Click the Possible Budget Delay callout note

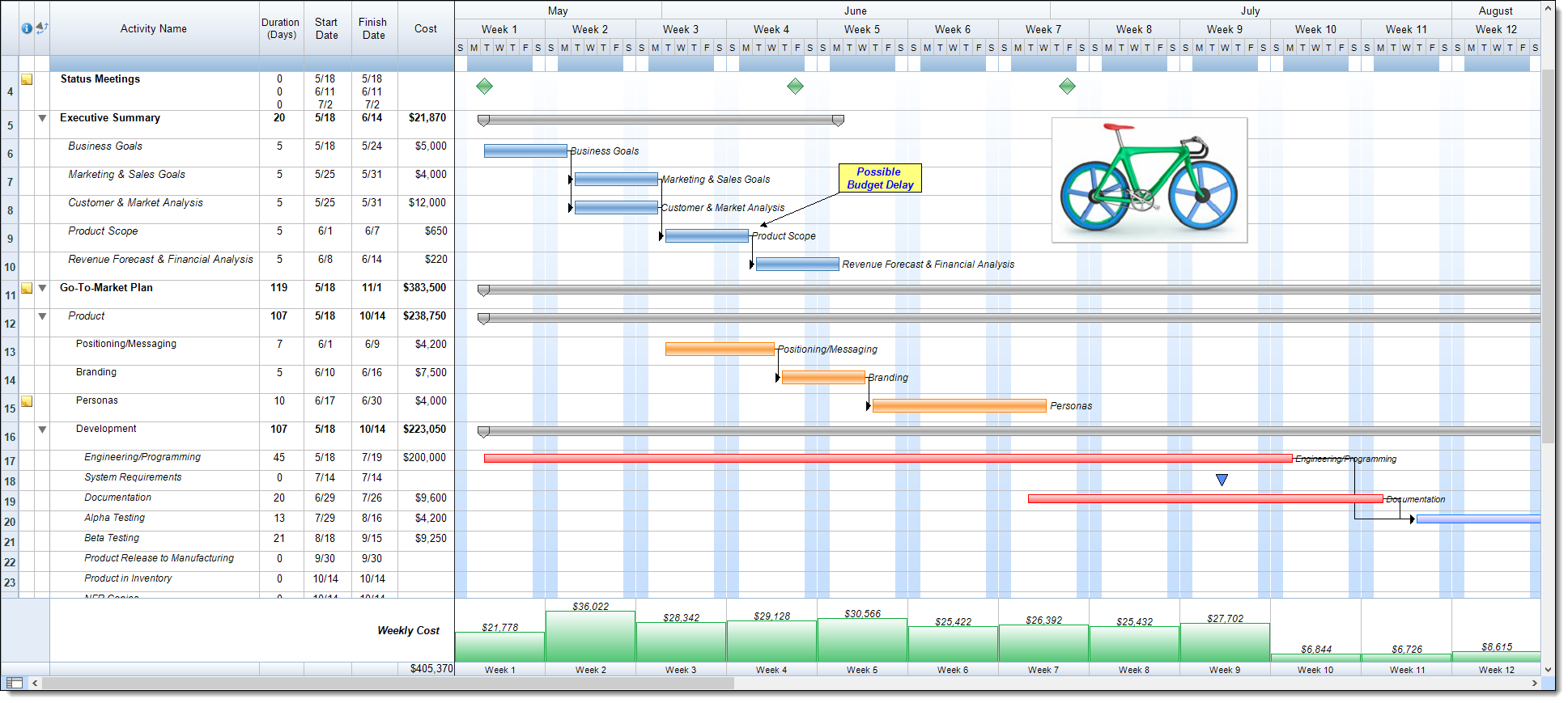879,178
